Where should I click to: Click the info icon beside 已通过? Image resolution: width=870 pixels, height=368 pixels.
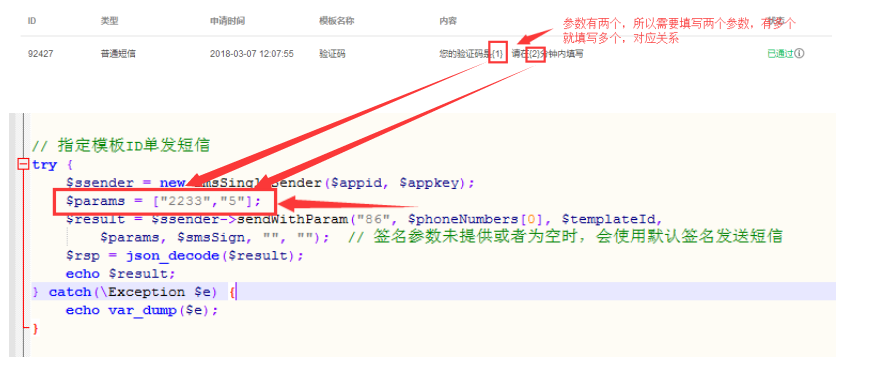(x=799, y=54)
